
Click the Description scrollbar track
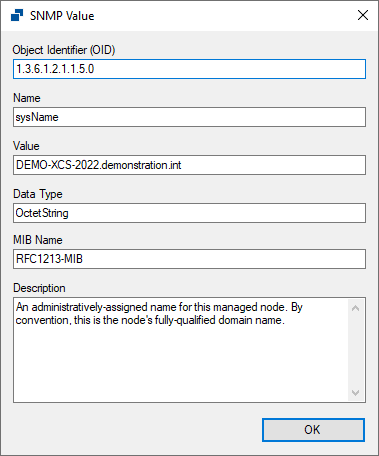pyautogui.click(x=355, y=350)
